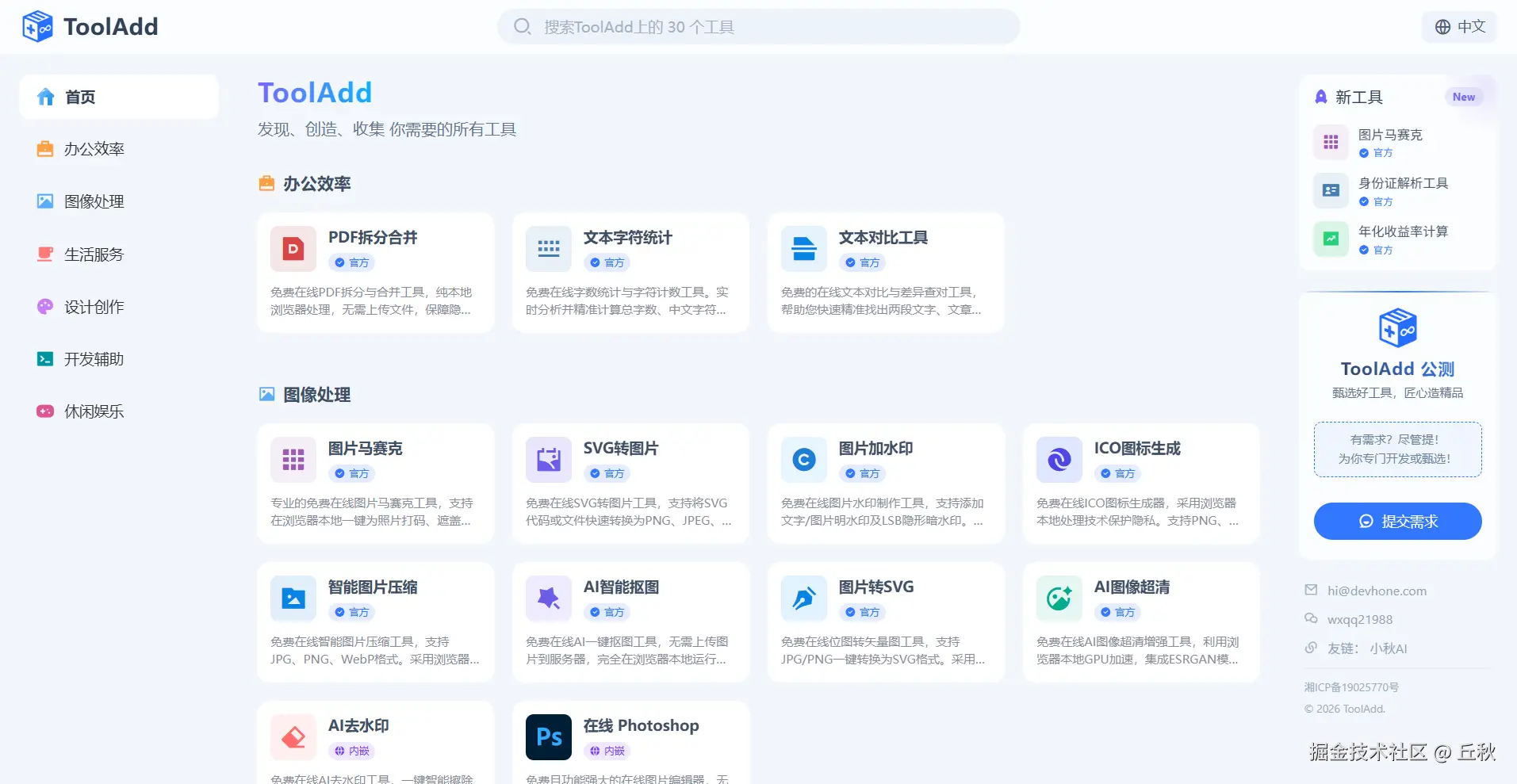Click the AI图像超清 card title

[1132, 587]
